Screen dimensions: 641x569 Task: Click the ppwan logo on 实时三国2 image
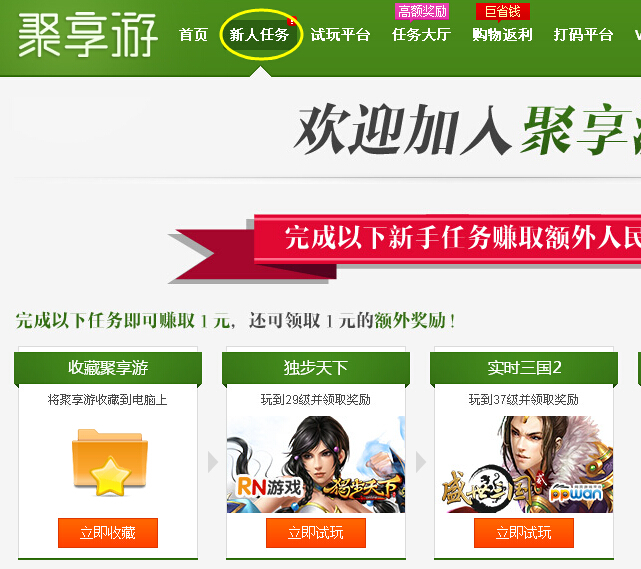pyautogui.click(x=576, y=493)
